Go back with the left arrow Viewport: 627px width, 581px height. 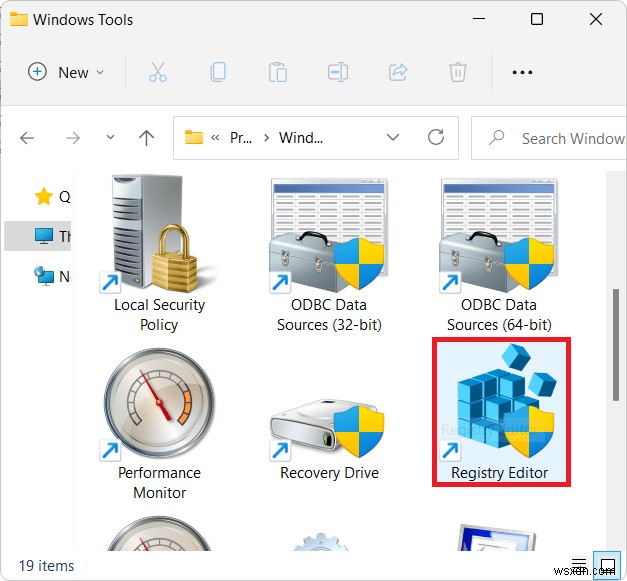pyautogui.click(x=27, y=138)
